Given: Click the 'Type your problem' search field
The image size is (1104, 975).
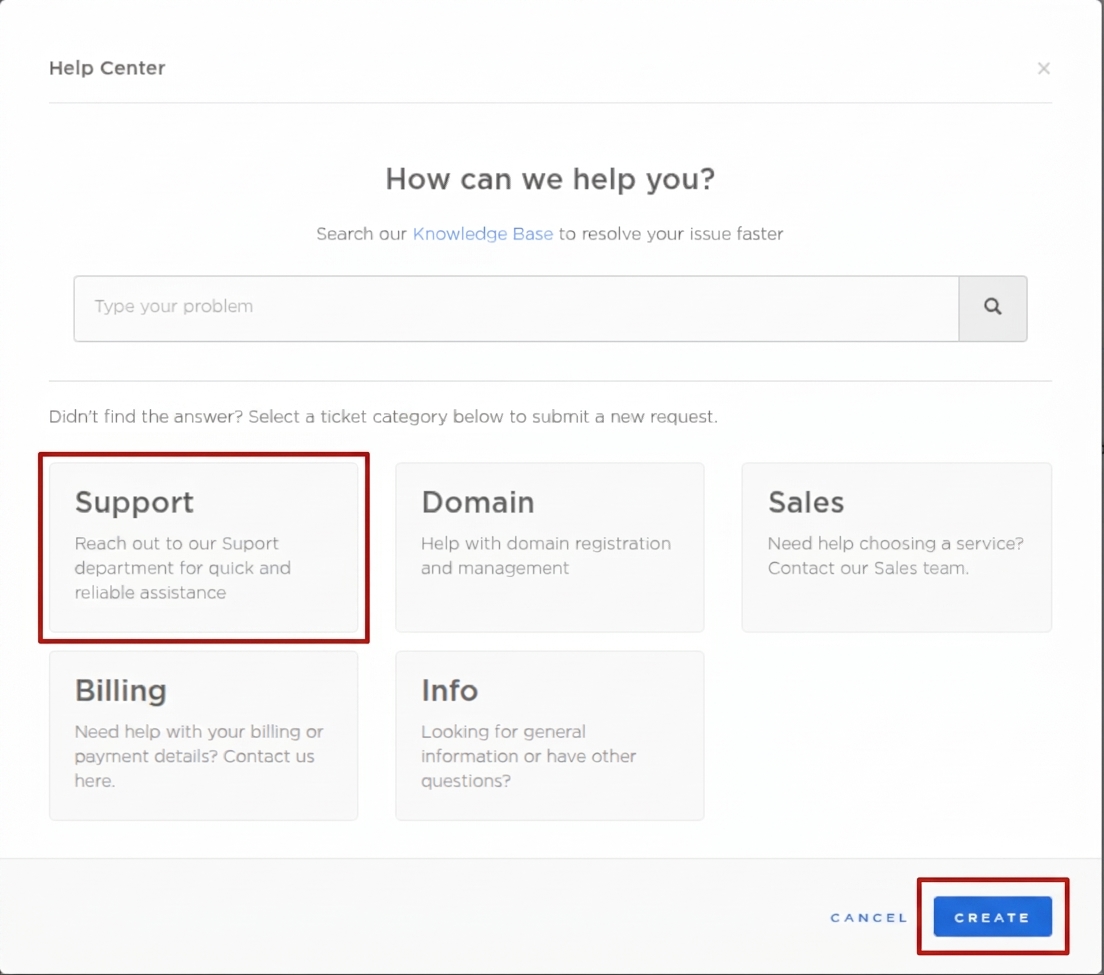Looking at the screenshot, I should pyautogui.click(x=516, y=308).
